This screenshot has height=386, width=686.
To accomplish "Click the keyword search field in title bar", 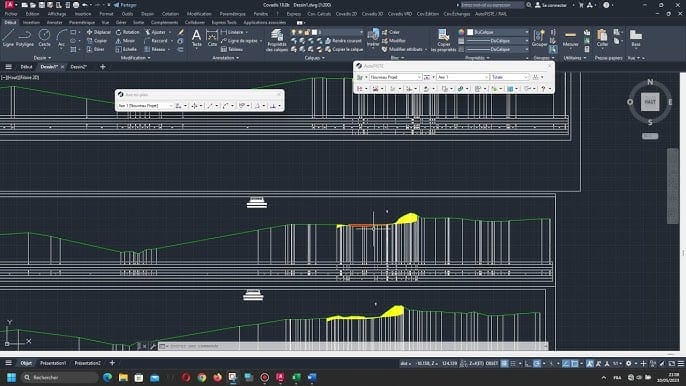I will [x=492, y=5].
